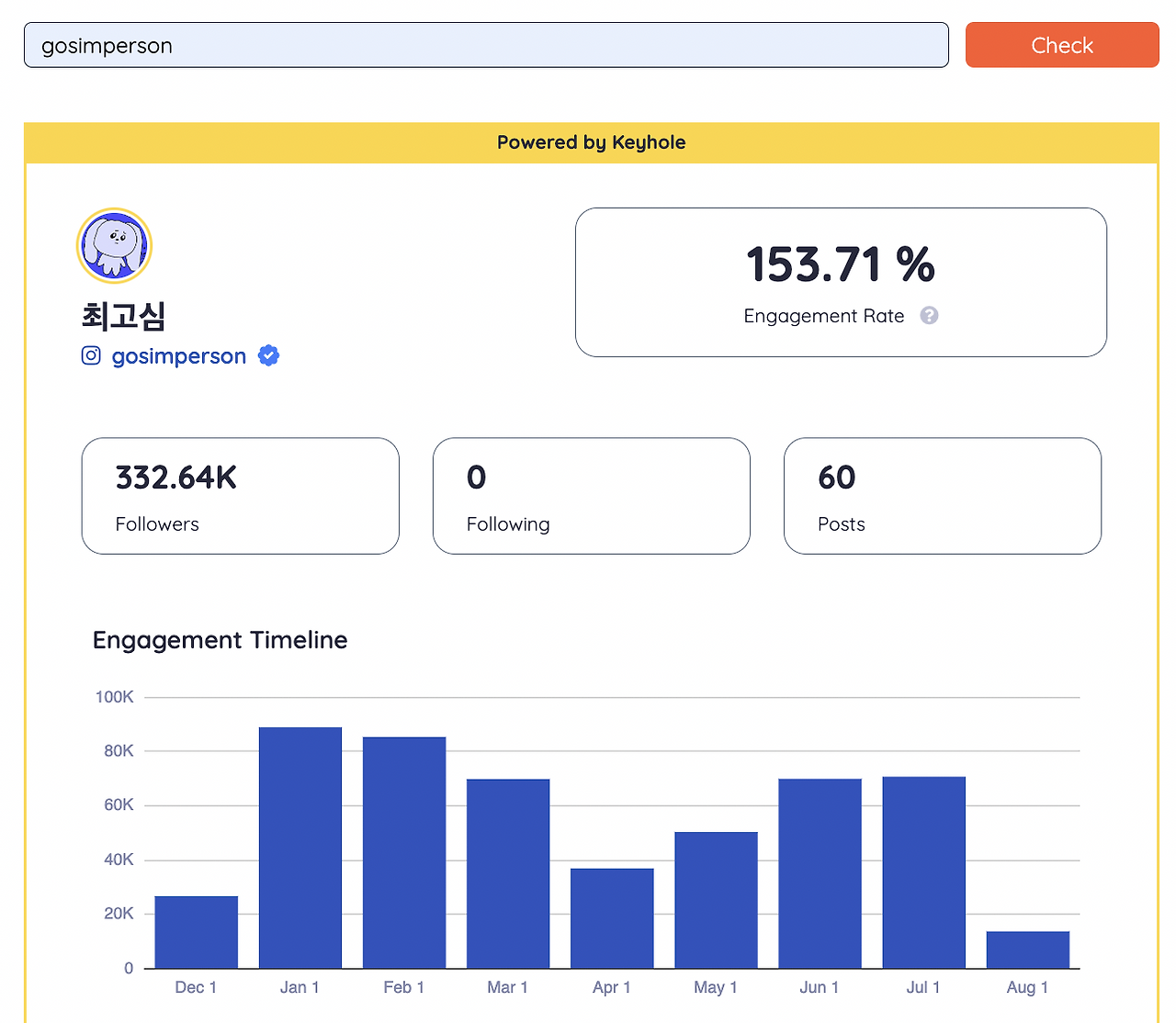Click the Posts count of 60

[x=837, y=478]
